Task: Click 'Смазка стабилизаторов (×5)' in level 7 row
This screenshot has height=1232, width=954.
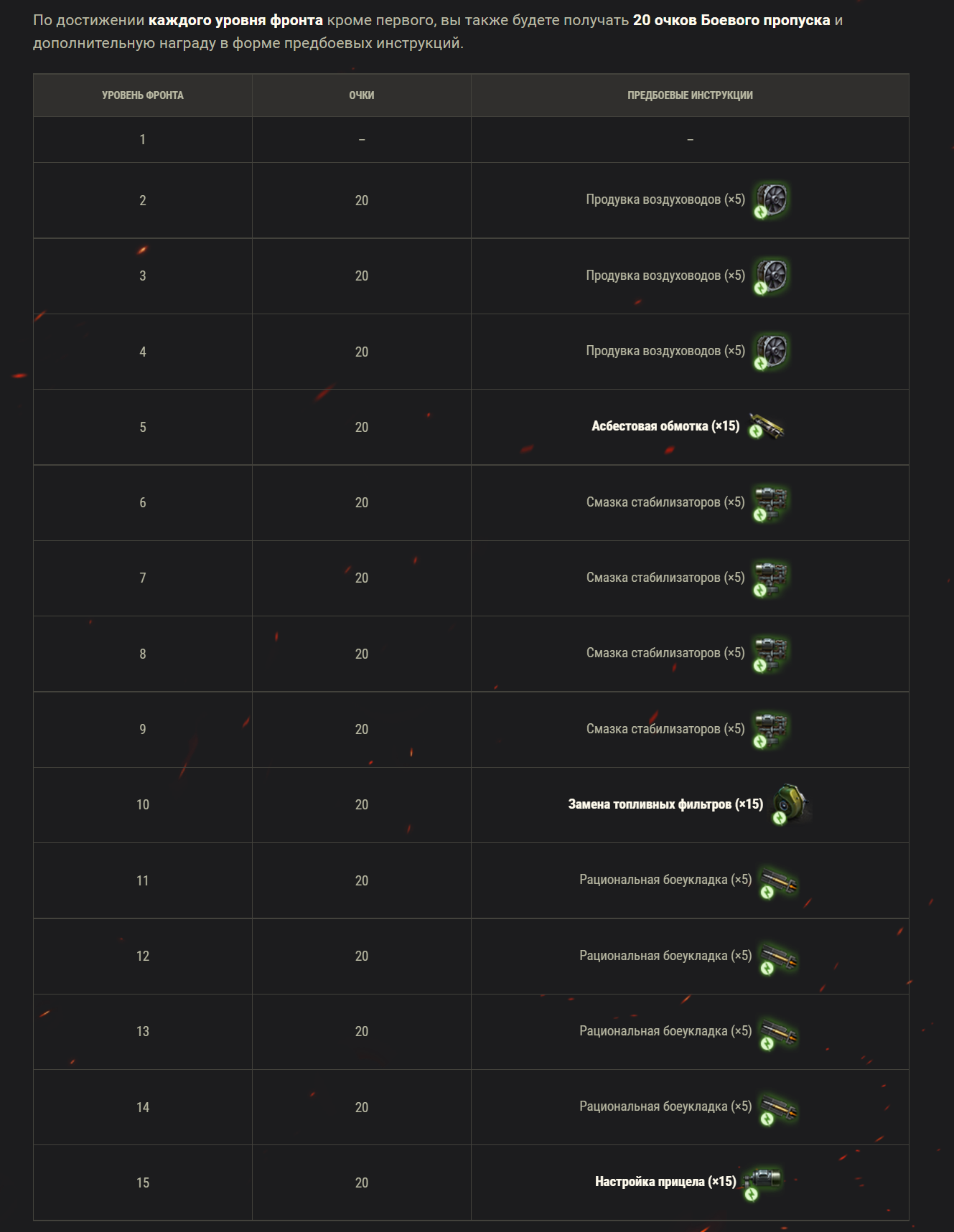Action: (665, 578)
